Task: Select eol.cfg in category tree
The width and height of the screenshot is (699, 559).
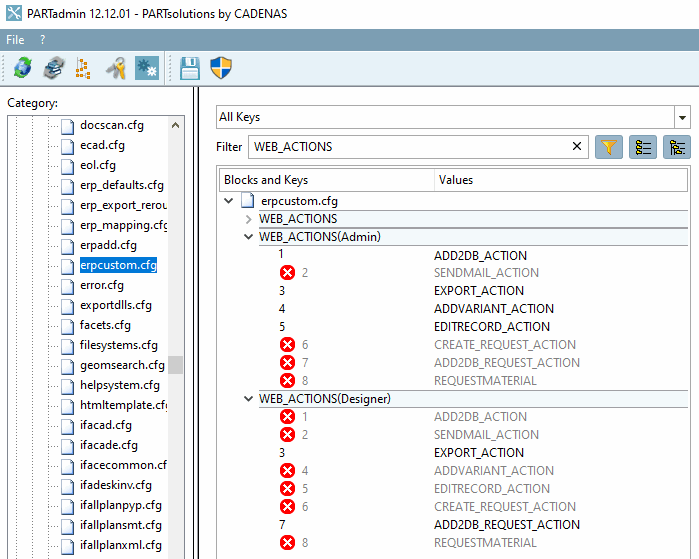Action: [x=98, y=165]
